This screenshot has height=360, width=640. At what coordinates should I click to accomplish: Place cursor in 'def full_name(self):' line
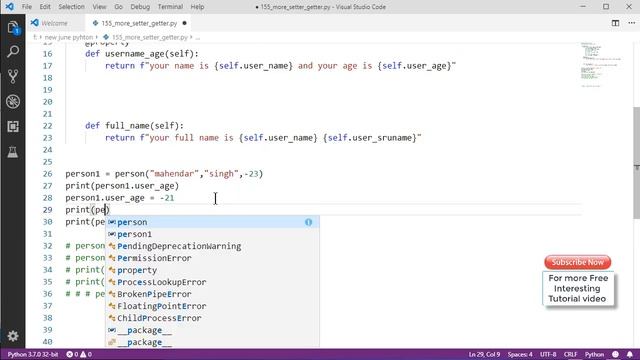coord(134,126)
